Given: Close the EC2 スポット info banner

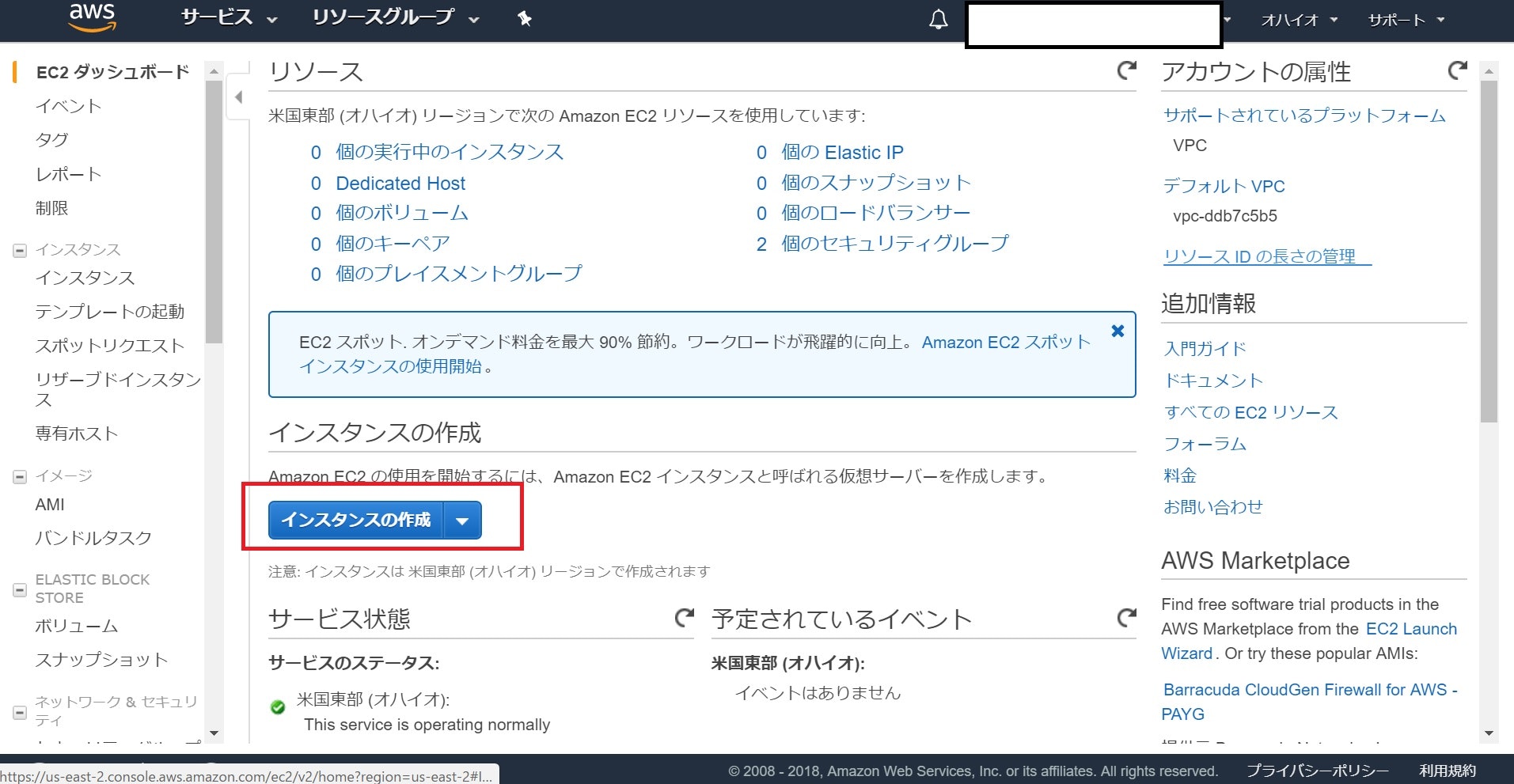Looking at the screenshot, I should click(1117, 331).
